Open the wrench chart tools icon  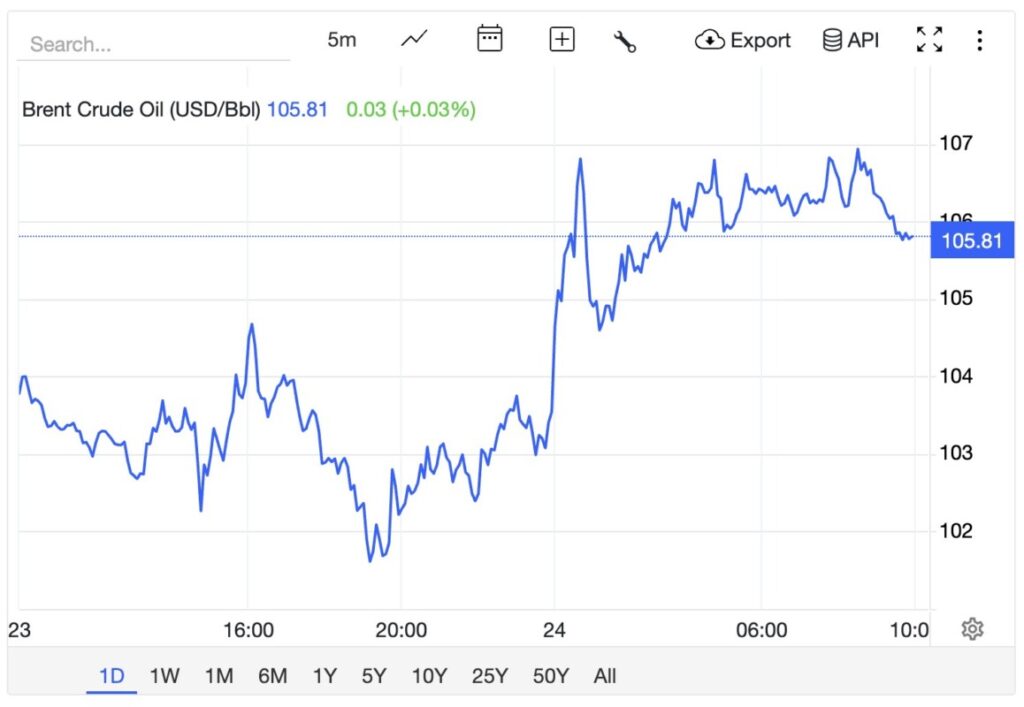(x=625, y=41)
